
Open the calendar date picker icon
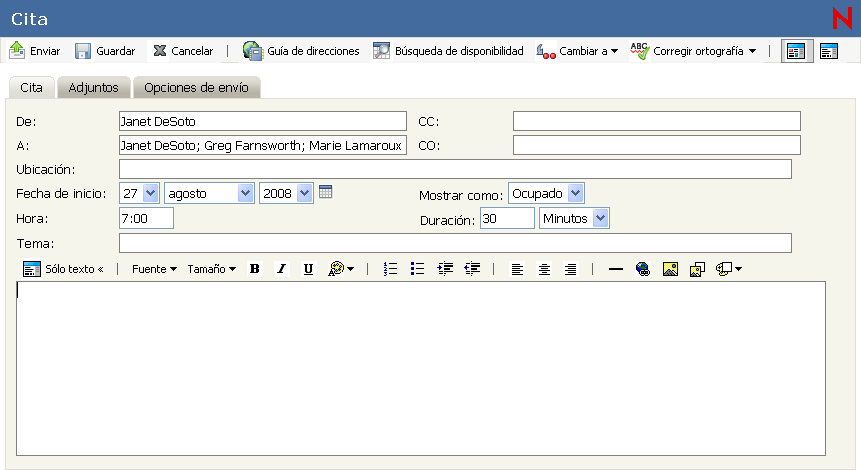tap(326, 192)
